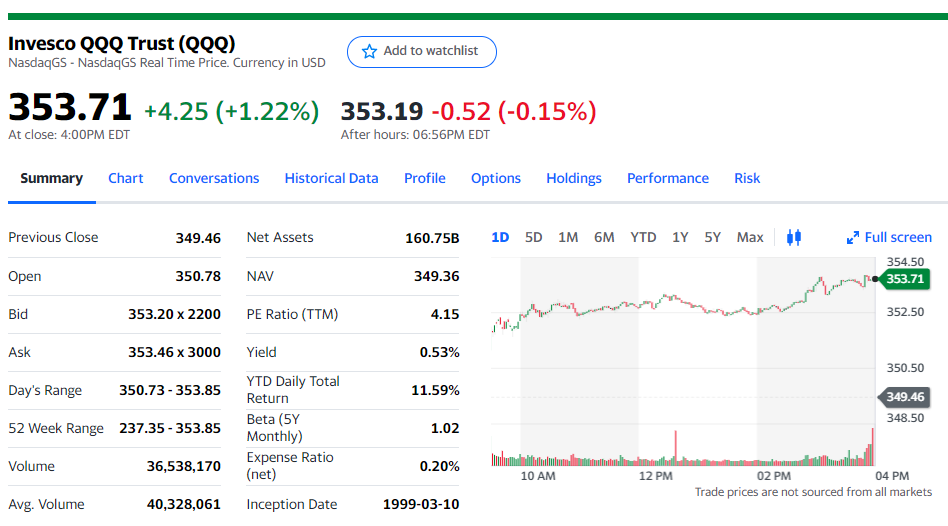Click the Invesco QQQ Trust (QQQ) title
The width and height of the screenshot is (948, 526).
click(x=122, y=44)
